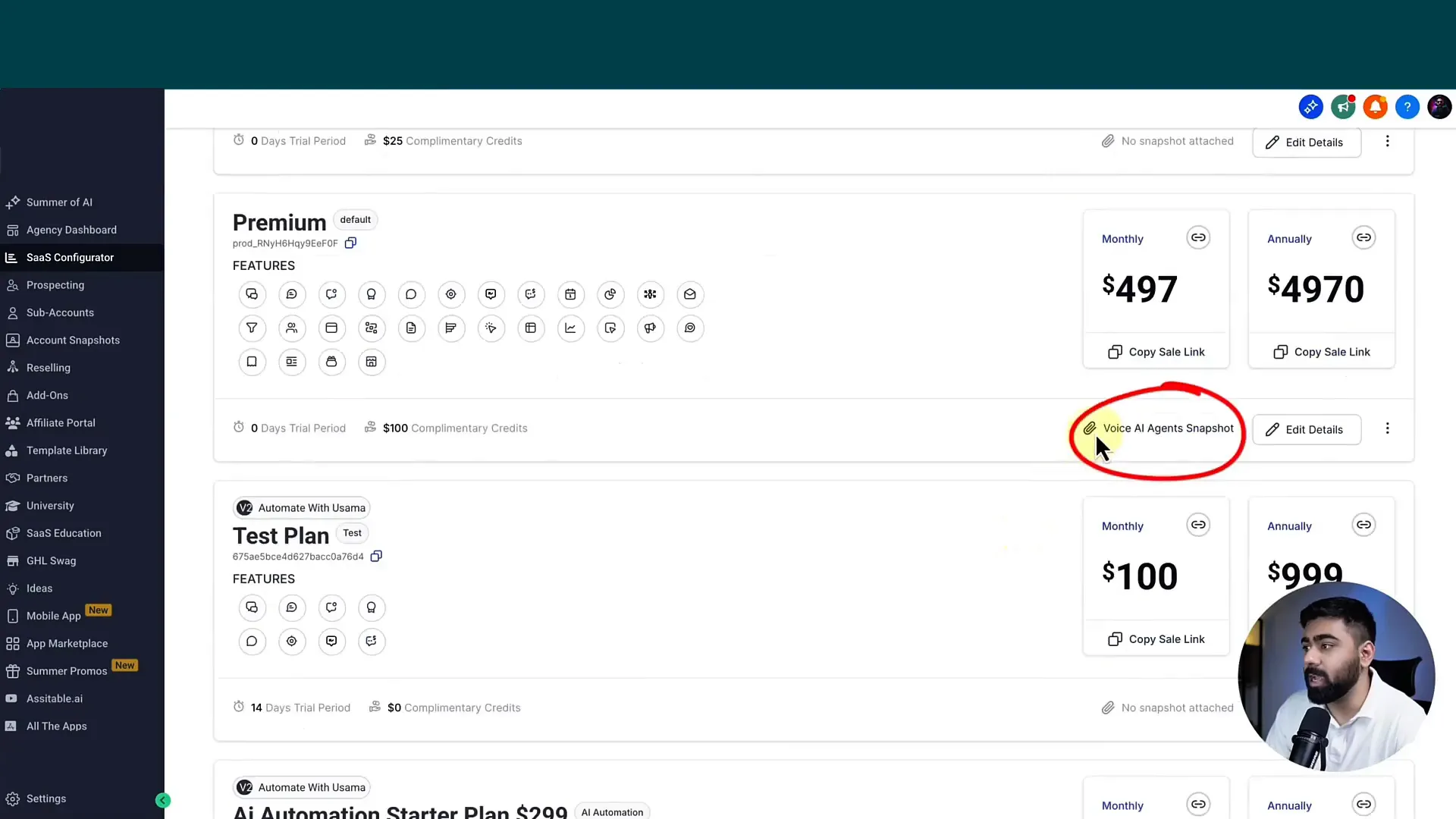
Task: Select the contacts people feature icon in Premium
Action: click(x=292, y=328)
